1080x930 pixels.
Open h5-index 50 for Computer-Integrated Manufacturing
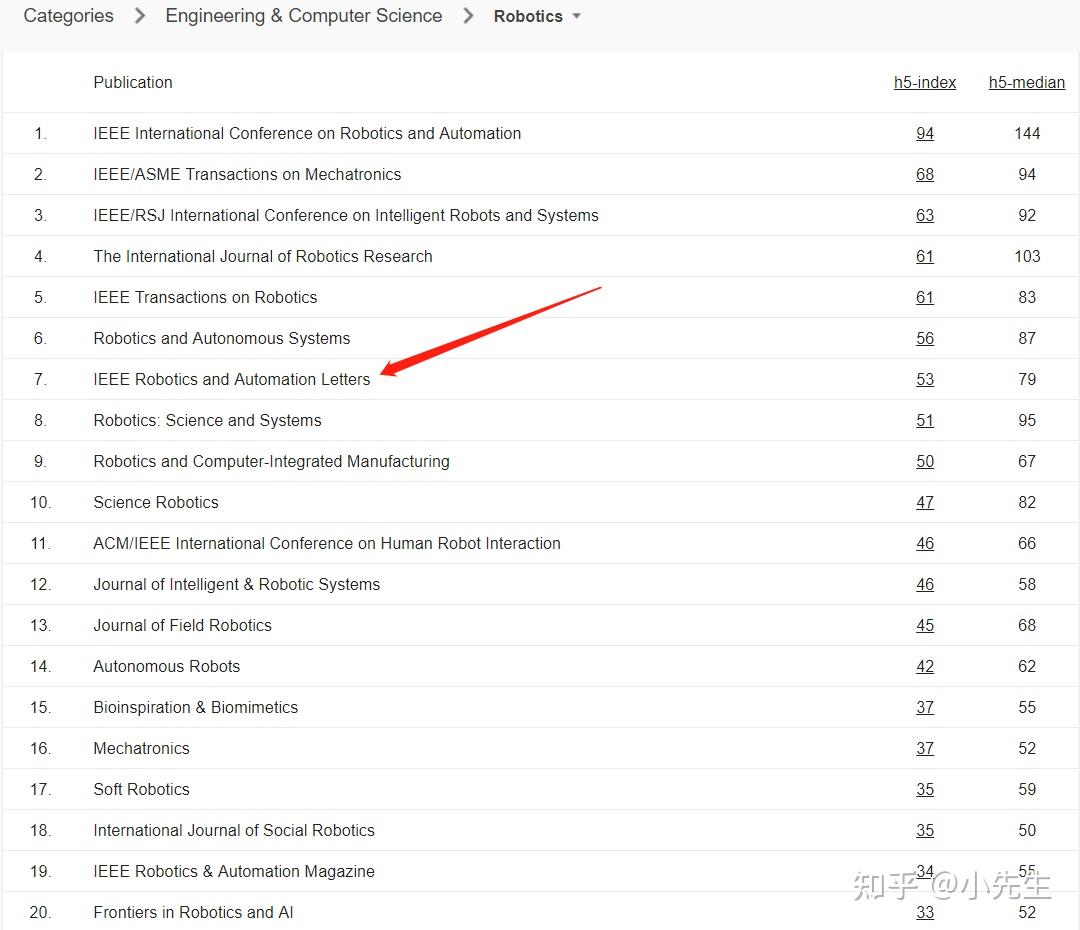click(925, 462)
